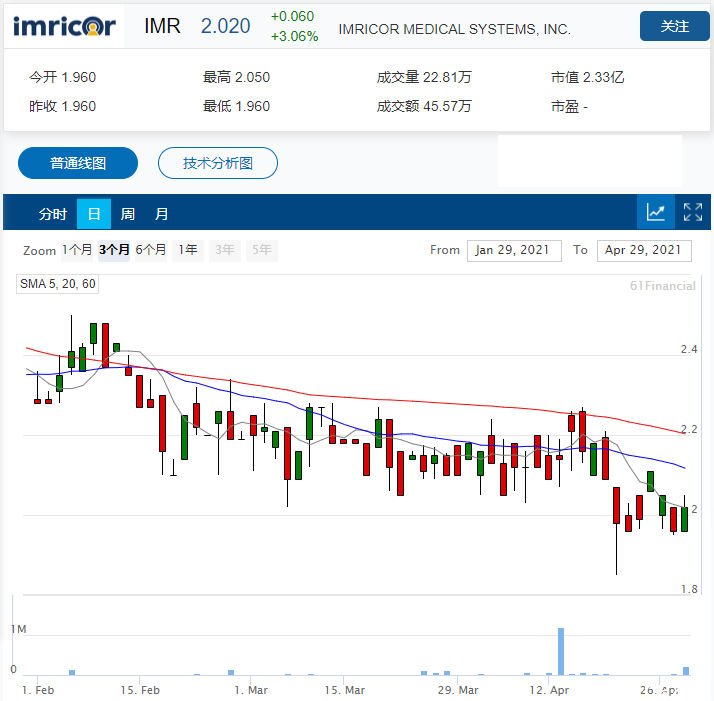Set zoom range to 1年
Viewport: 714px width, 701px height.
pos(188,250)
